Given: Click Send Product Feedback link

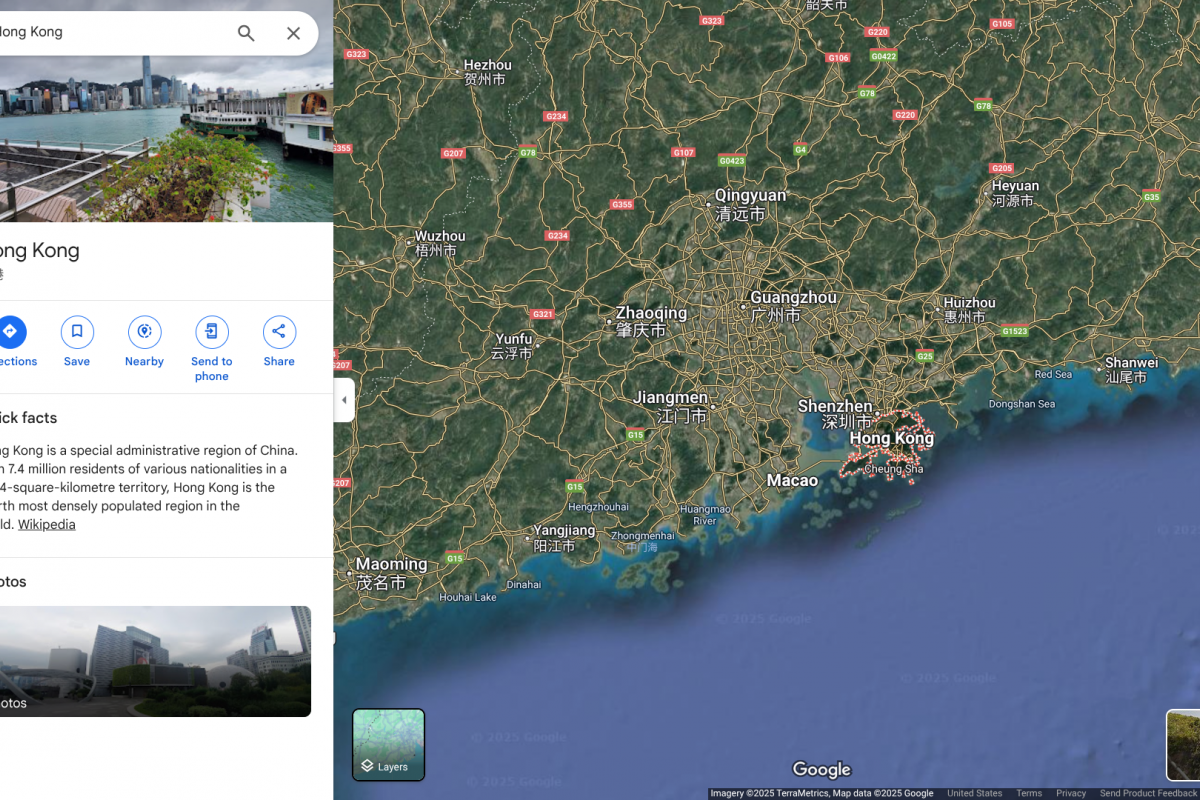Looking at the screenshot, I should (1148, 793).
